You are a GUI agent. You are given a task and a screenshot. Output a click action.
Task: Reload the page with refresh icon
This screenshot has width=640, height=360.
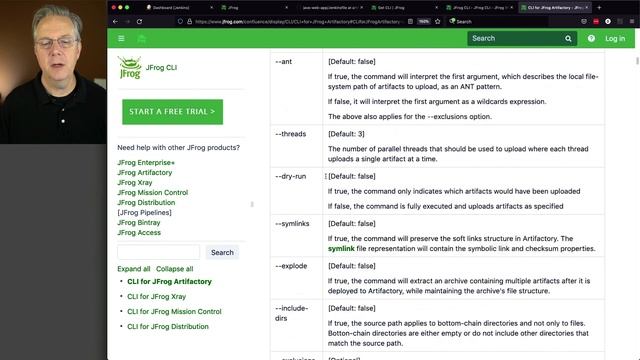[x=140, y=21]
